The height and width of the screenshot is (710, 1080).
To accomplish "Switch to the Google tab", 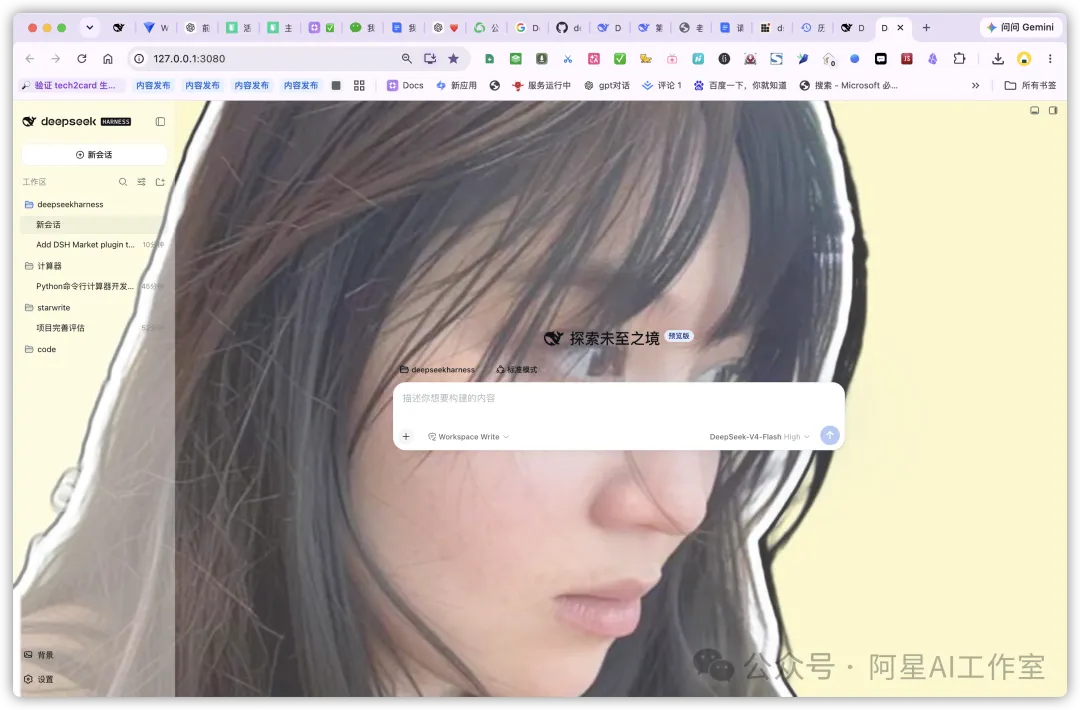I will (528, 28).
